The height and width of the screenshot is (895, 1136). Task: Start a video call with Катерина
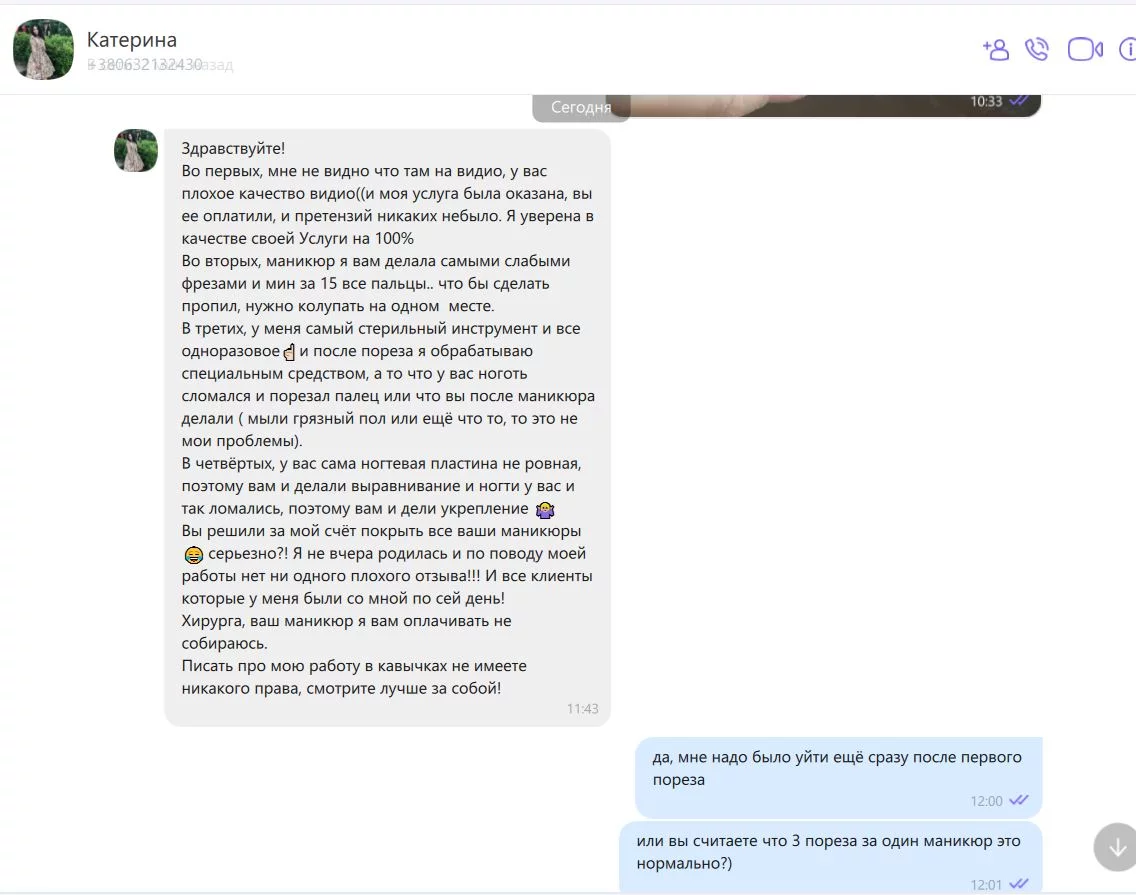1085,49
